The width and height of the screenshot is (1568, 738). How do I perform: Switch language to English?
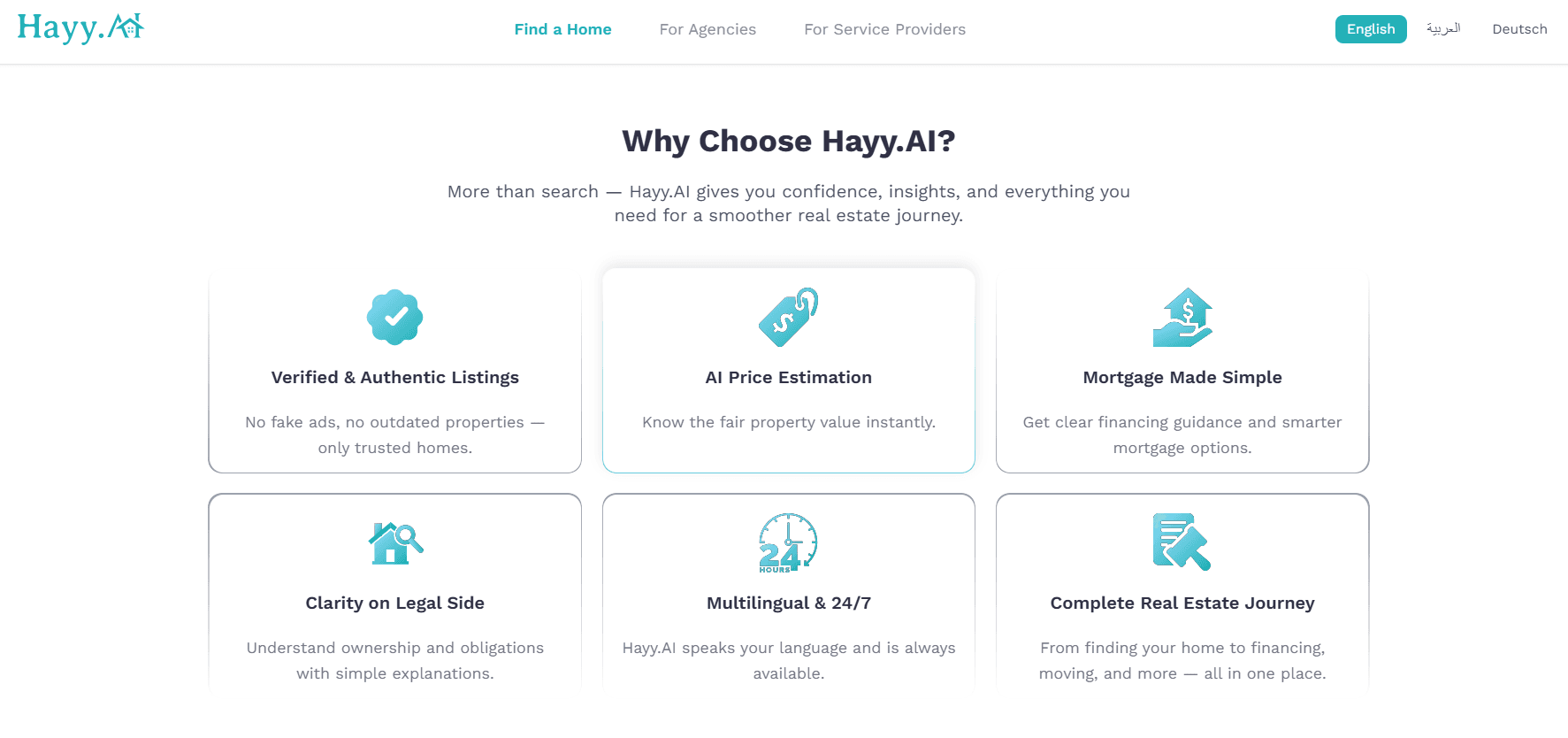tap(1371, 28)
